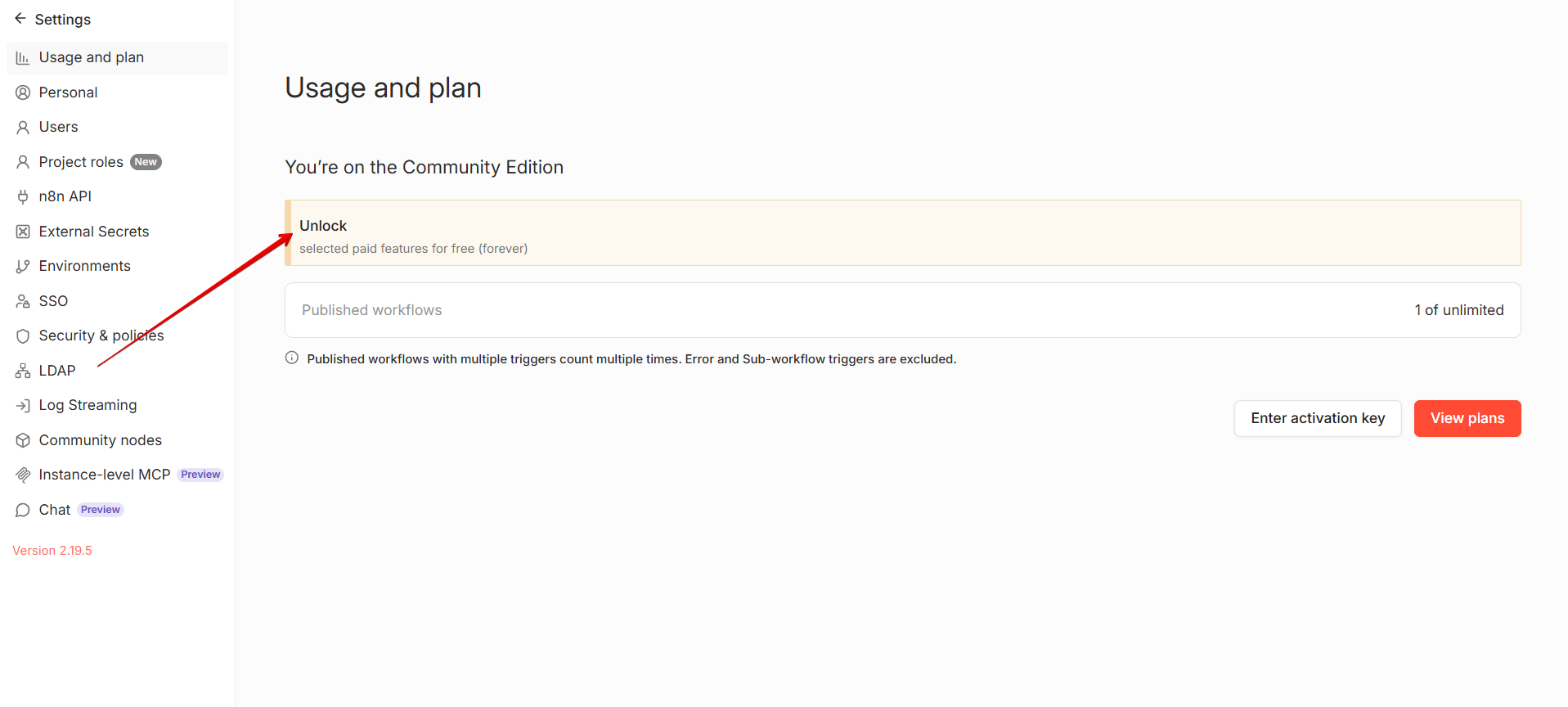Open Security & policies section
The width and height of the screenshot is (1568, 707).
[117, 335]
